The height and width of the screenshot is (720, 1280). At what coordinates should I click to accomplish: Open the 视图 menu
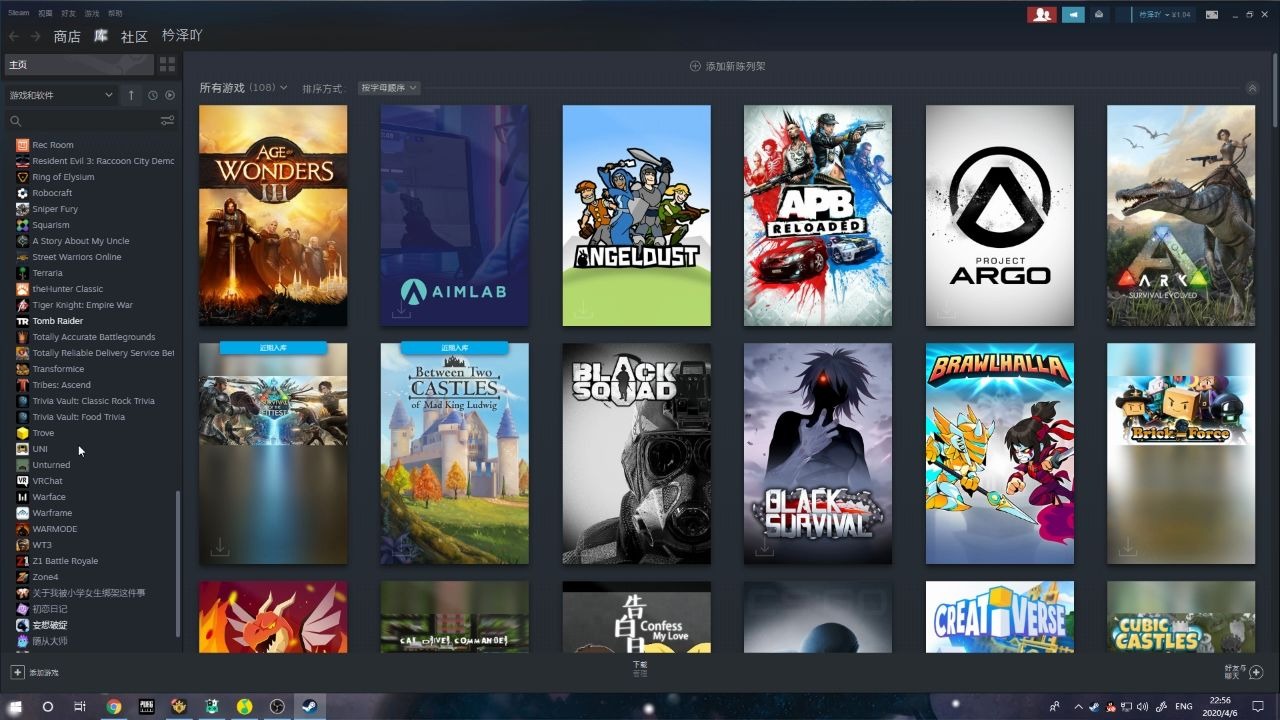coord(45,13)
